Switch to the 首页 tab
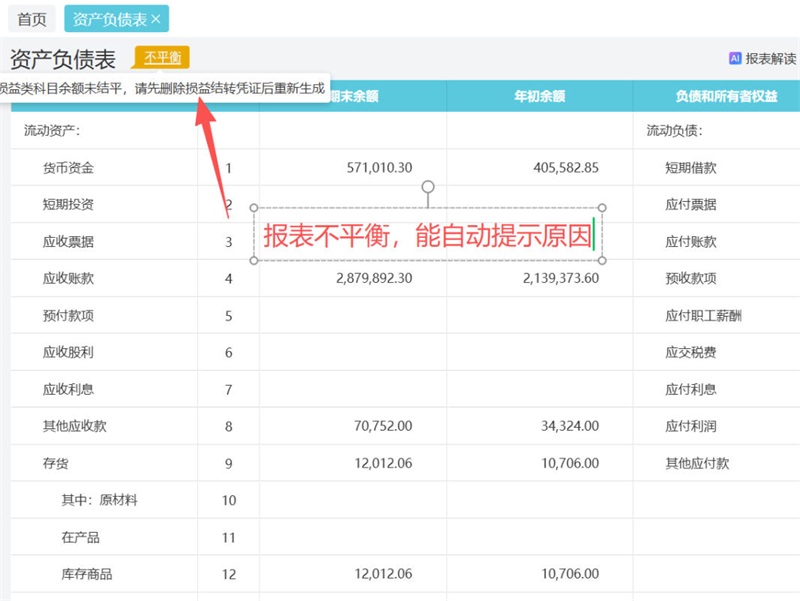The image size is (800, 601). (32, 19)
